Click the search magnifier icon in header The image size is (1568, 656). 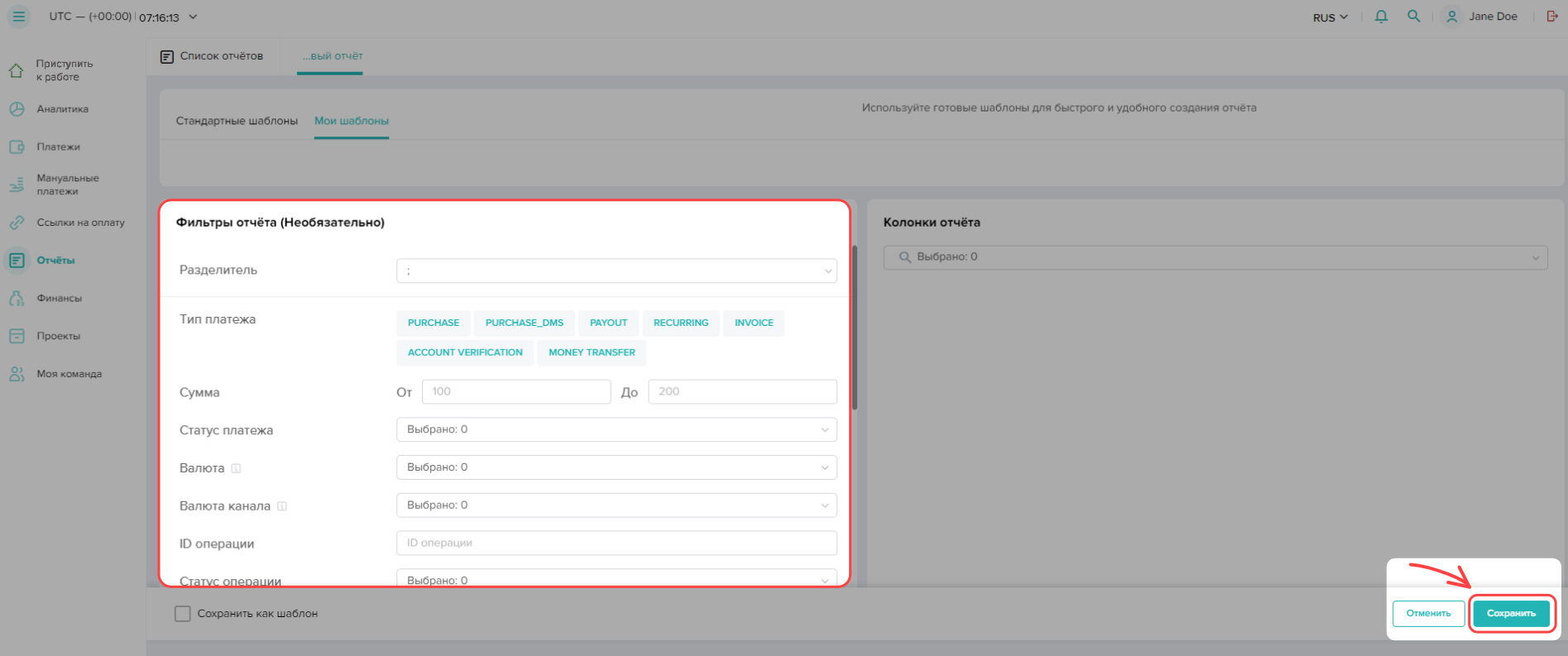(1414, 17)
